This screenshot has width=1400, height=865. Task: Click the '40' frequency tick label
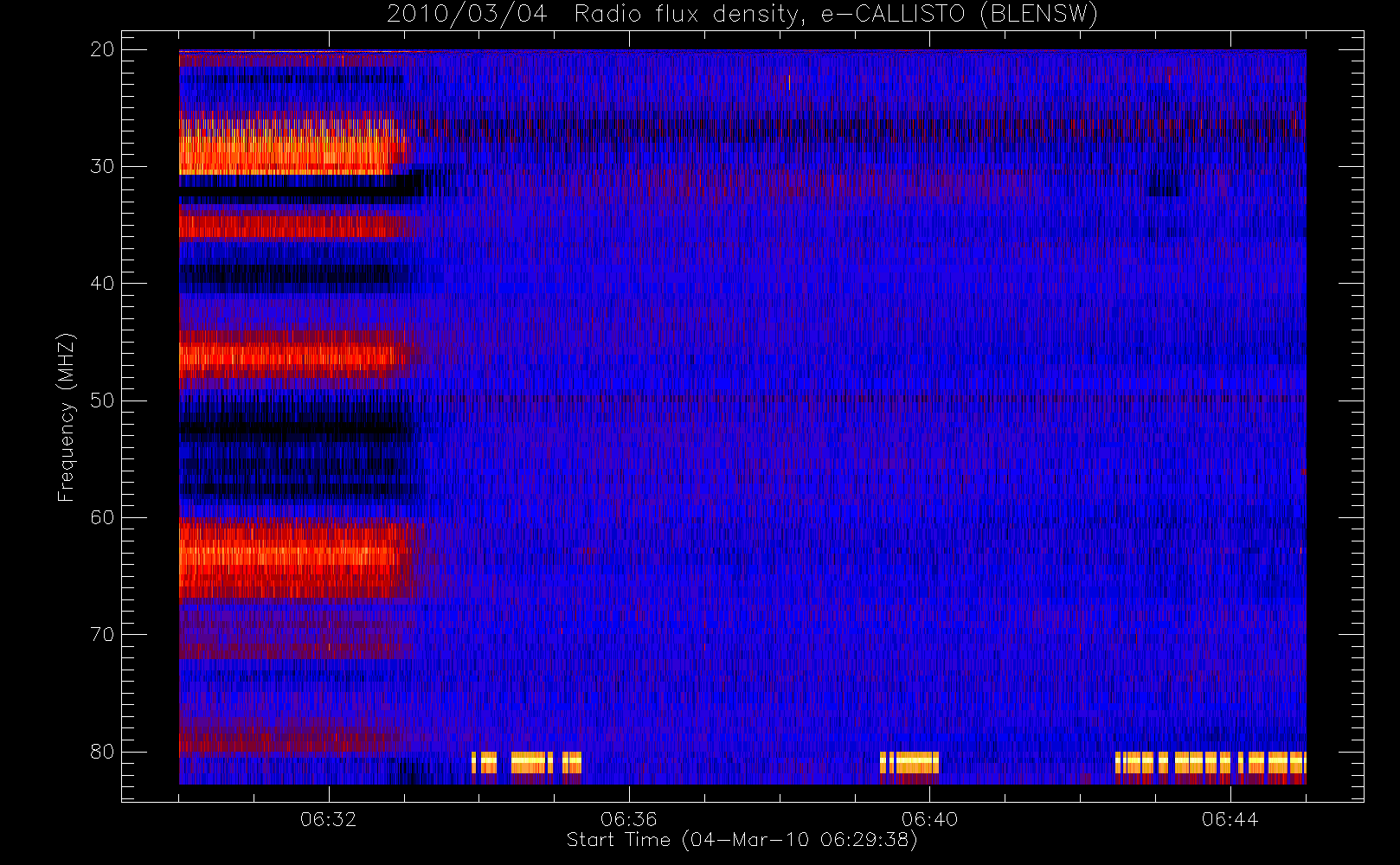[102, 284]
